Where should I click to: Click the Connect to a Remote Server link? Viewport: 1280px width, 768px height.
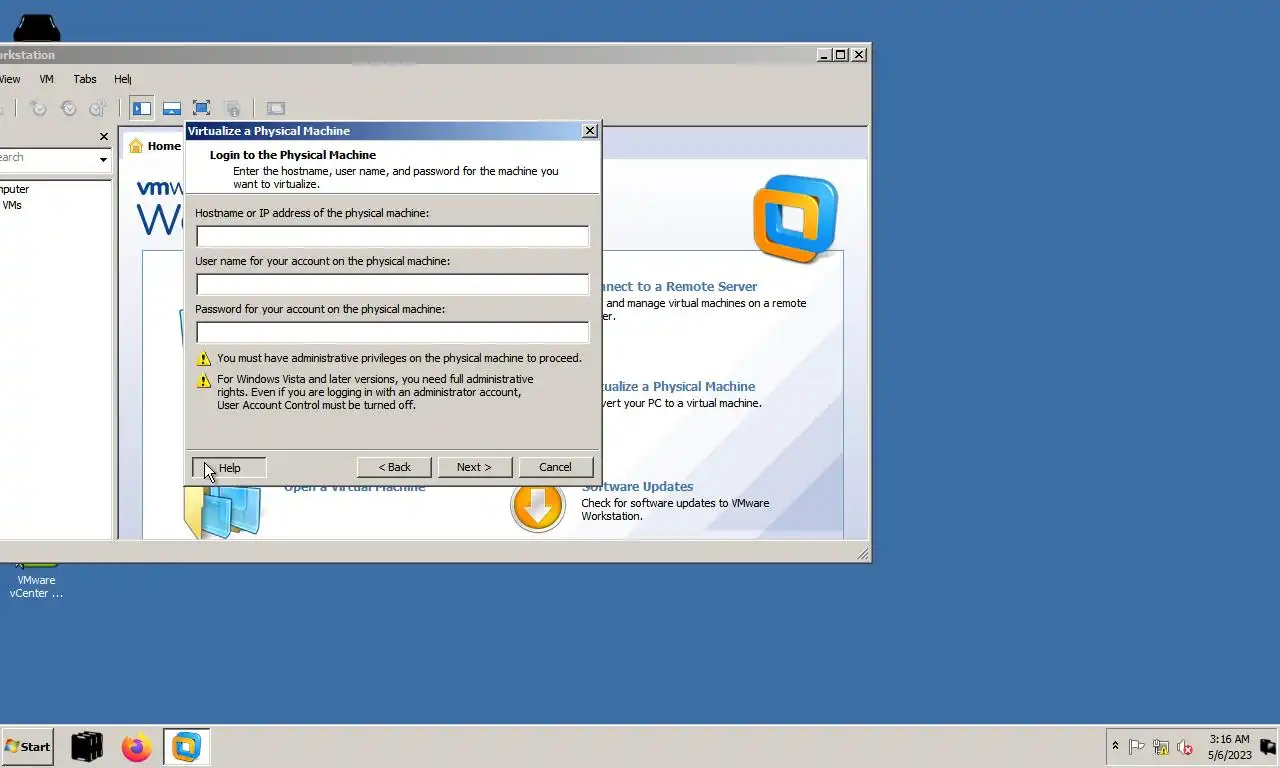pyautogui.click(x=679, y=286)
